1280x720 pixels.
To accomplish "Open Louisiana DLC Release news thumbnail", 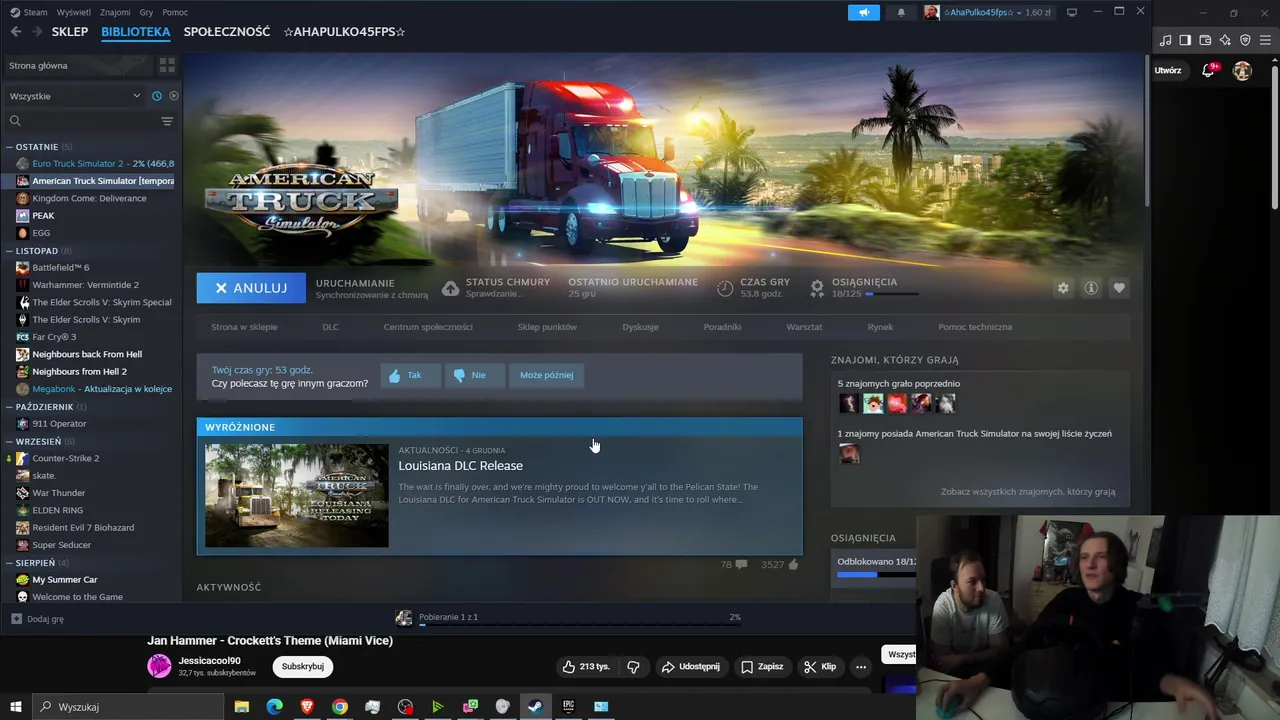I will pyautogui.click(x=297, y=495).
